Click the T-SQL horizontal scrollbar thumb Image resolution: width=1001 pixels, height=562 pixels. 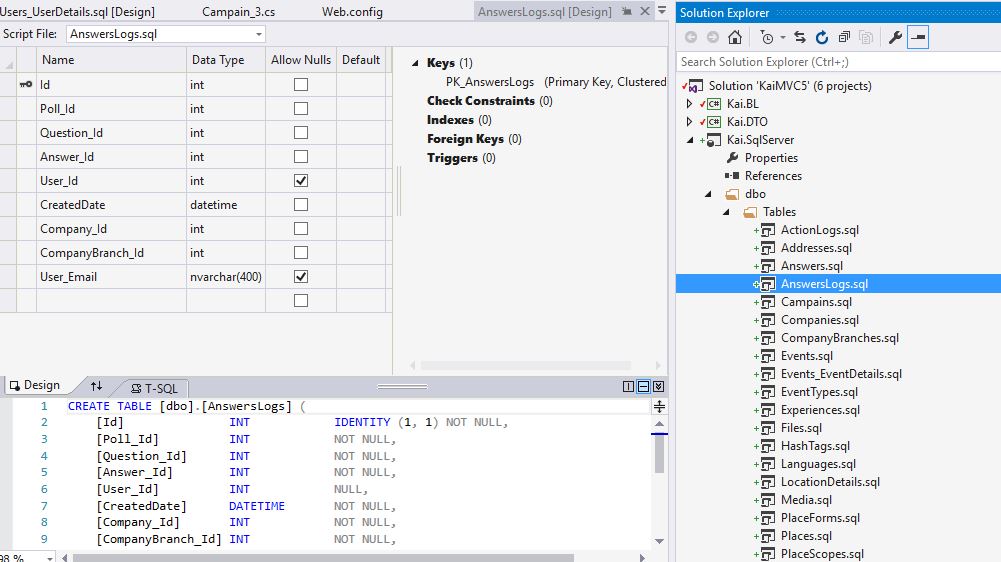point(322,558)
